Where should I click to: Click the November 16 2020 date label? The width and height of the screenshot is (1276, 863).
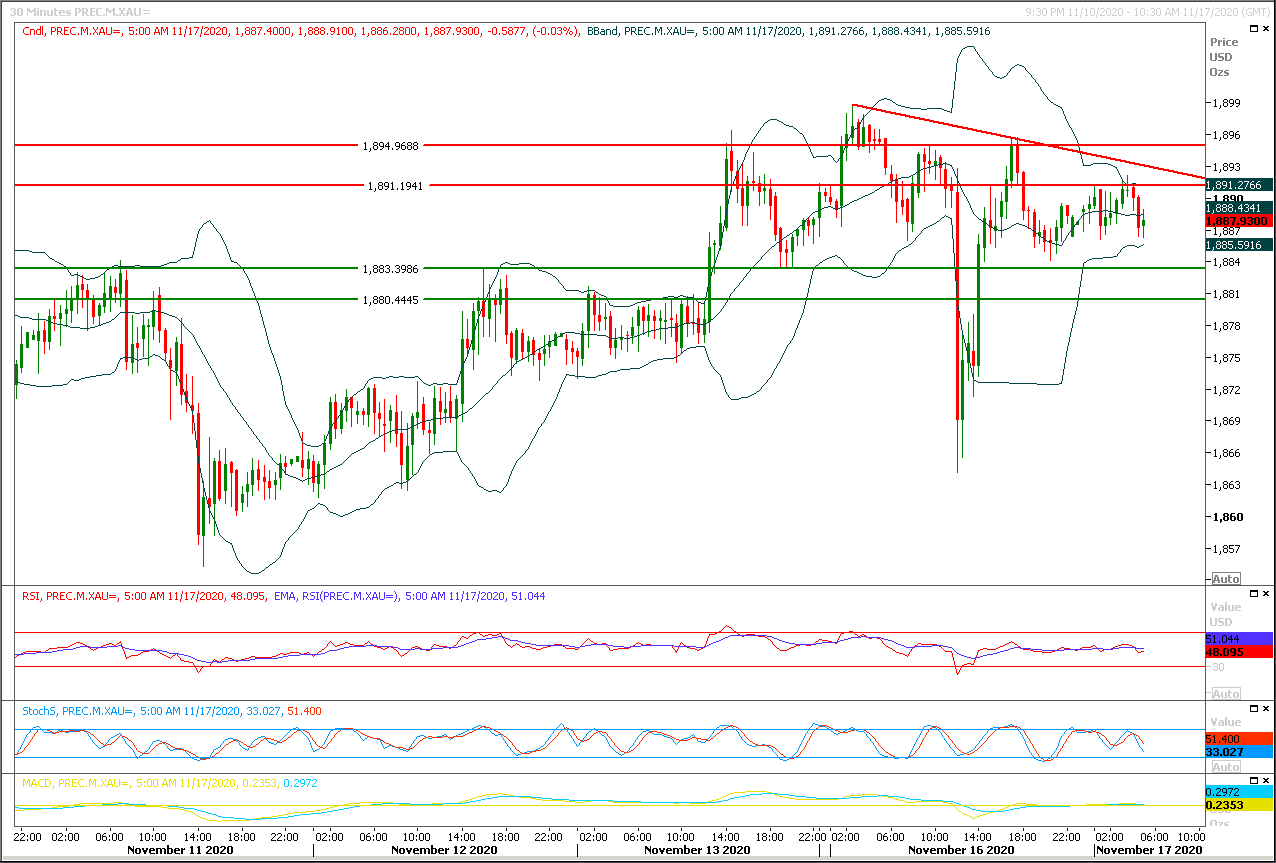pyautogui.click(x=960, y=851)
